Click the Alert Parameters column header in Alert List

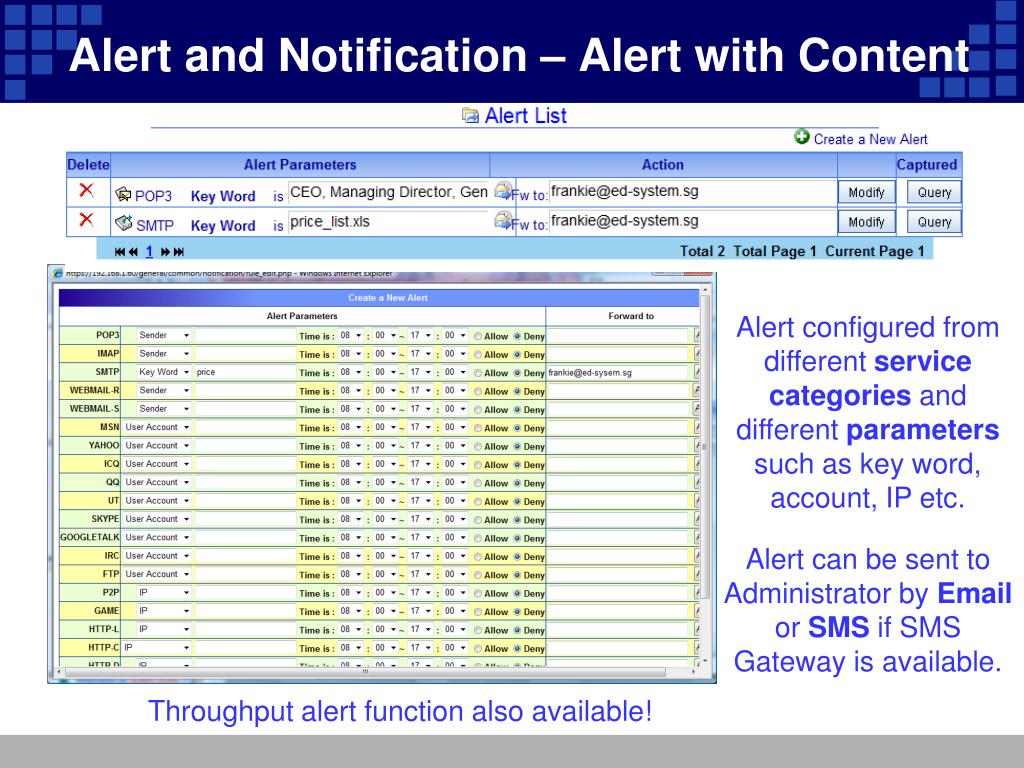[300, 165]
